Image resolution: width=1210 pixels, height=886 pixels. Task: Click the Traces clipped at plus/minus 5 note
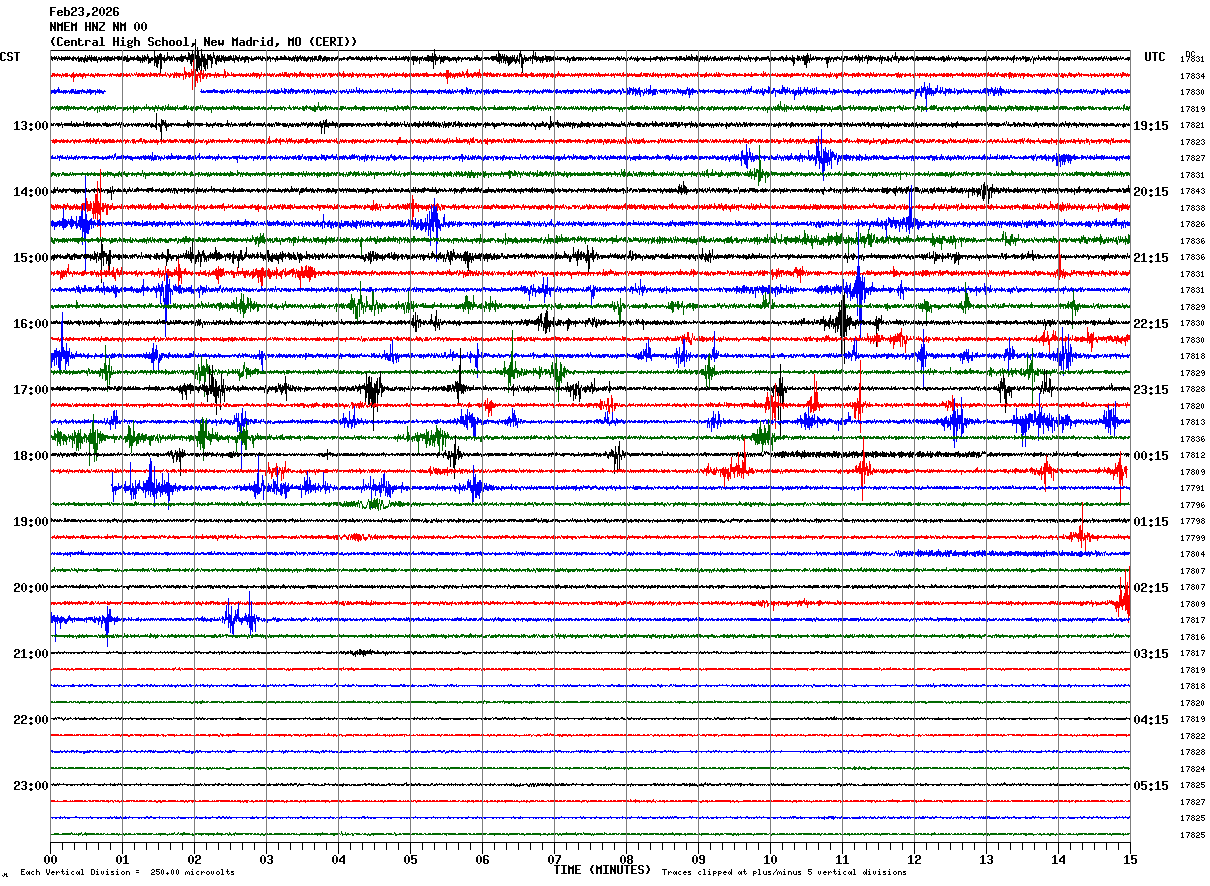[784, 873]
